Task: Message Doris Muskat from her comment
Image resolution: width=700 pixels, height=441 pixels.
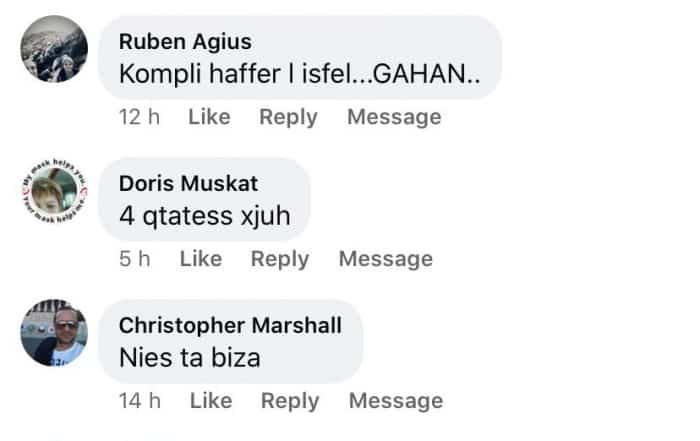Action: [386, 259]
